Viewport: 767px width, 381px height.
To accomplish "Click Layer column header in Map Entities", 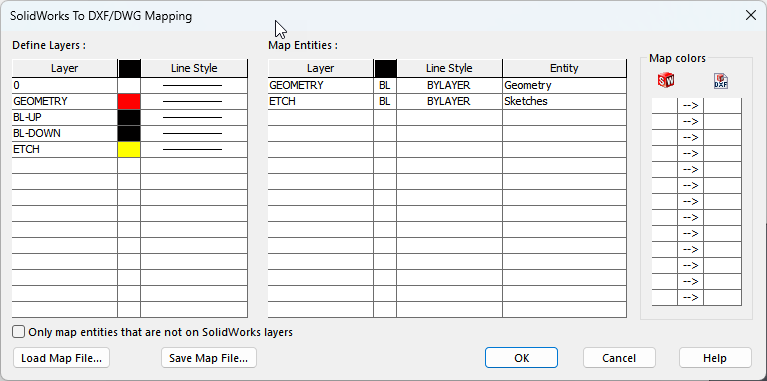I will click(320, 68).
